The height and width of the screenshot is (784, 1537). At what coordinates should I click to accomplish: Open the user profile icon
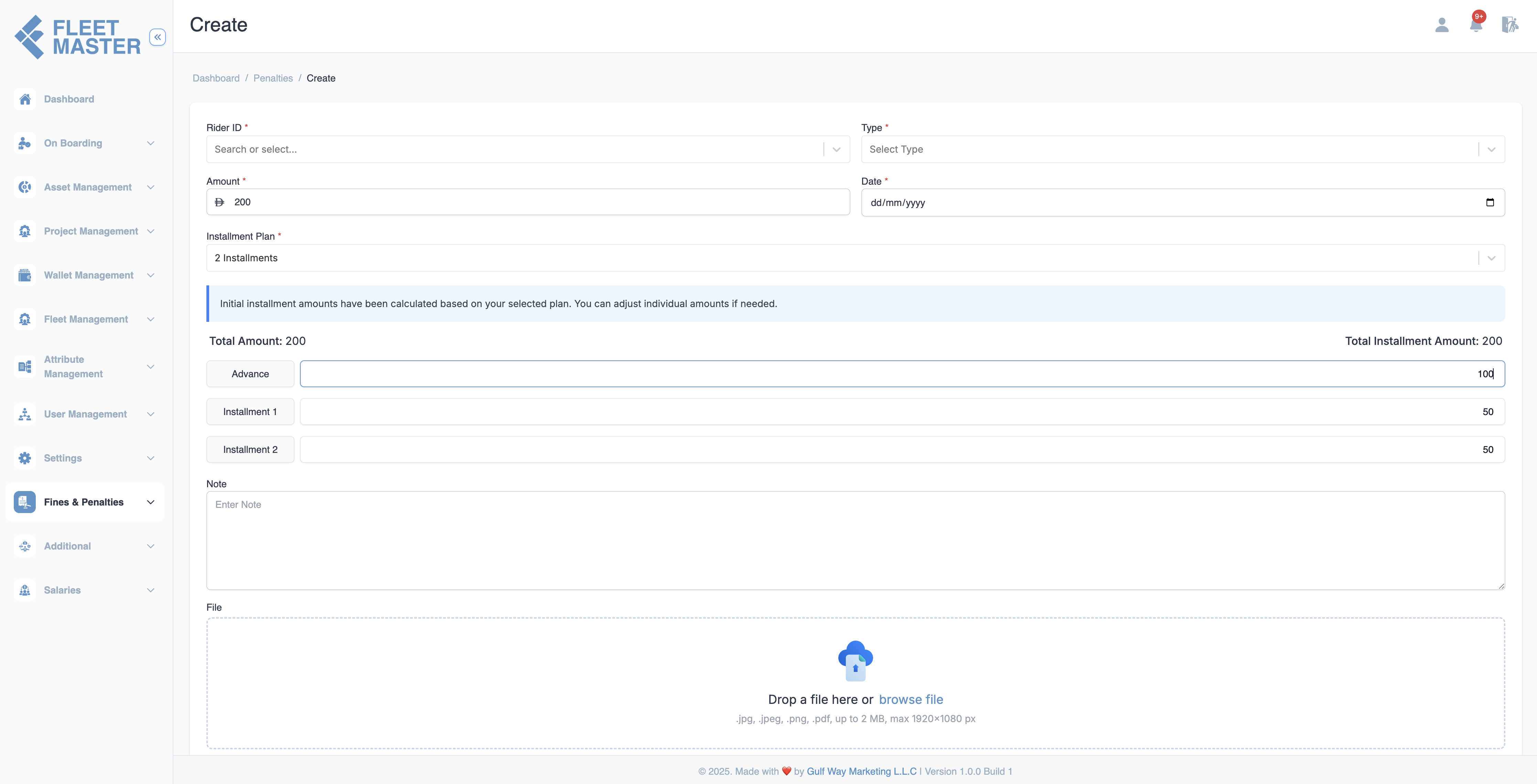pos(1441,24)
